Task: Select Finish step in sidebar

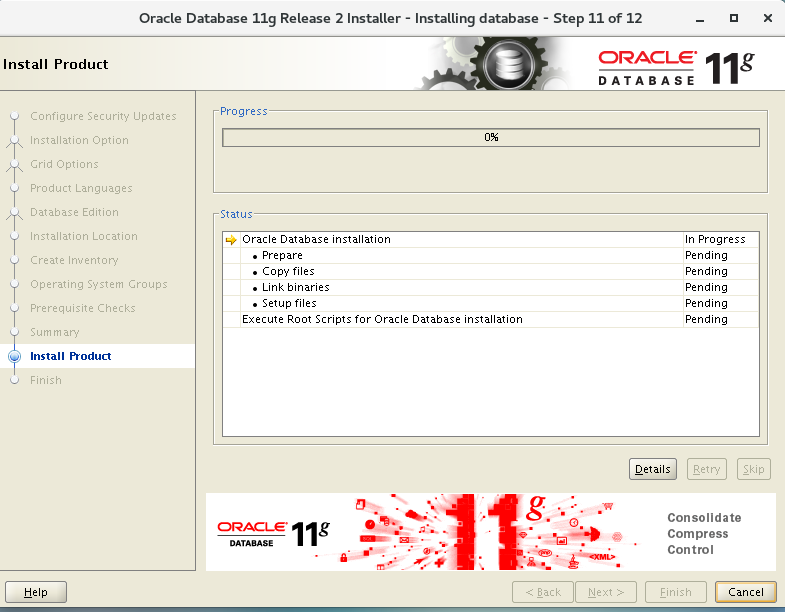Action: click(46, 380)
